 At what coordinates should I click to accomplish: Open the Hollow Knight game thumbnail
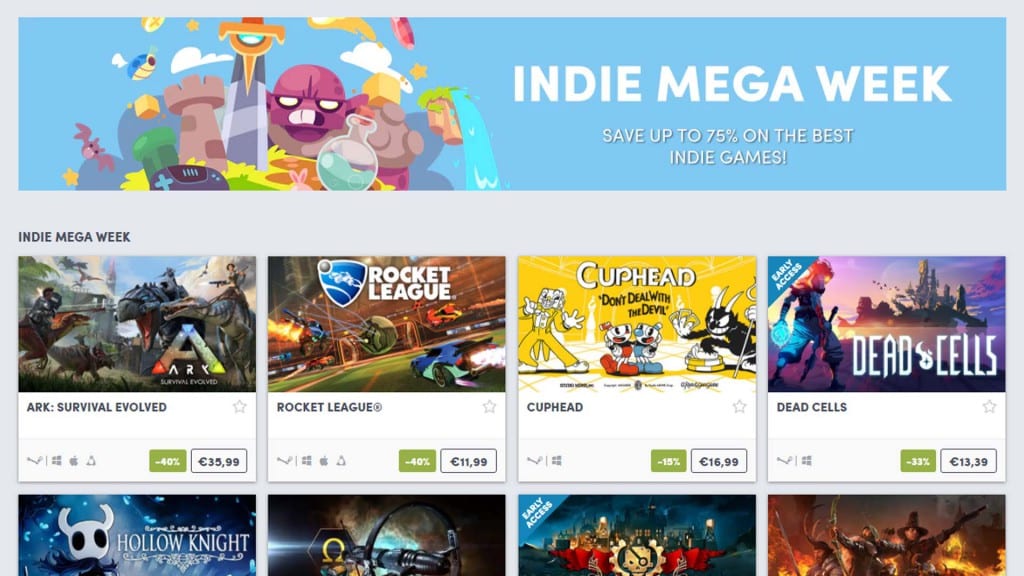coord(137,535)
